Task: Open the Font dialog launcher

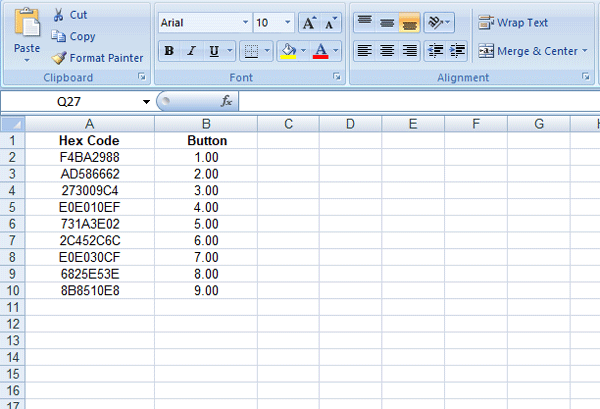Action: coord(337,77)
